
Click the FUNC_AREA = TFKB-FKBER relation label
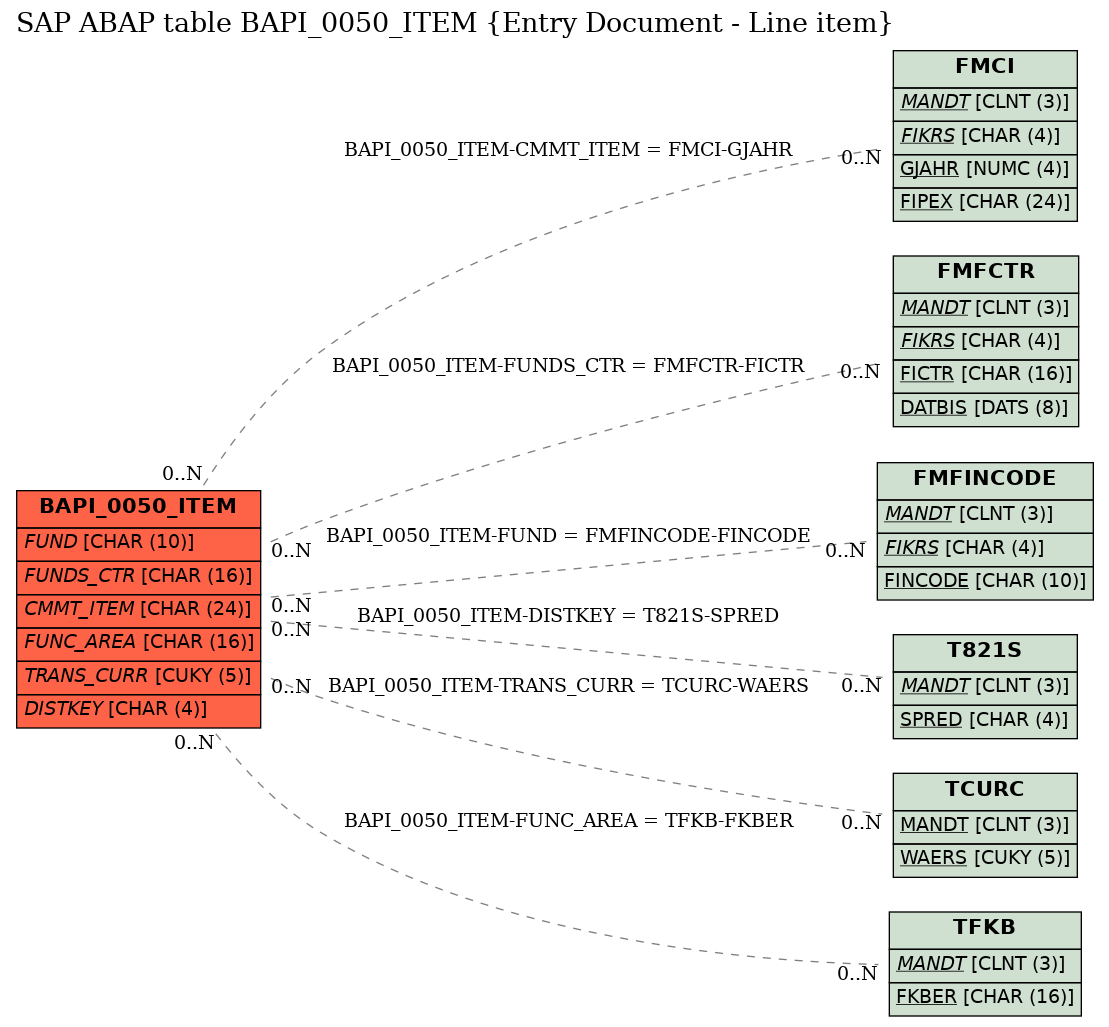(568, 820)
